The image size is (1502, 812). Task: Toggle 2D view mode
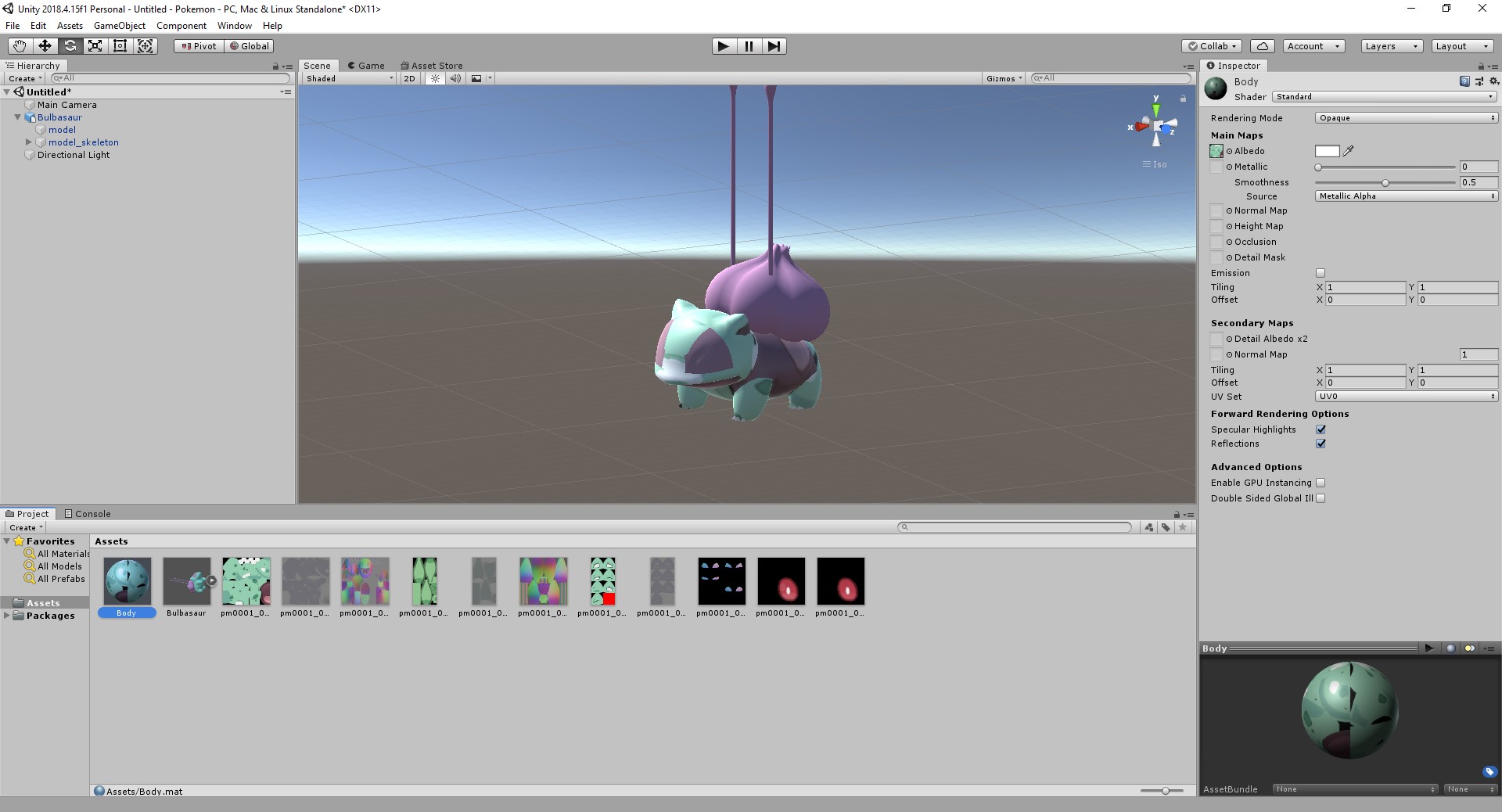click(409, 78)
